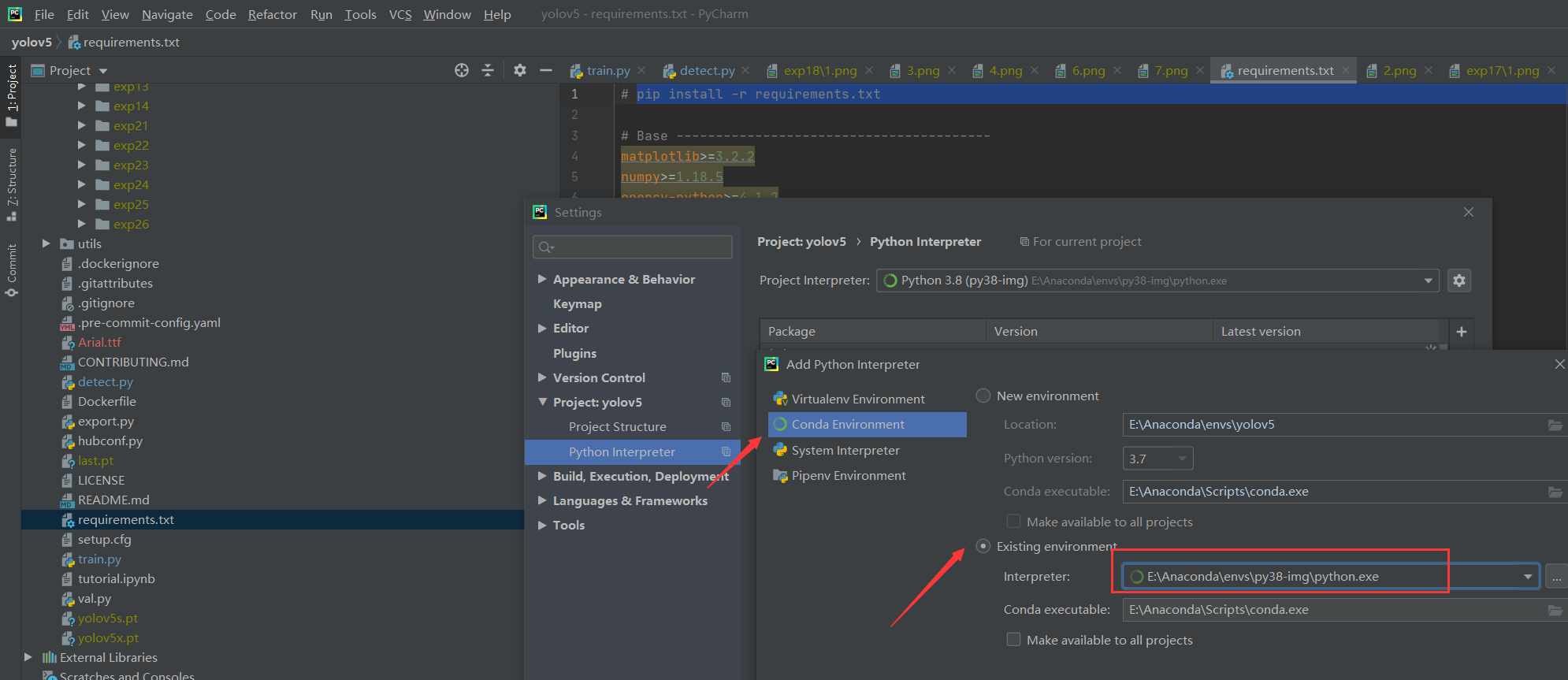The width and height of the screenshot is (1568, 680).
Task: Select Conda Environment option
Action: [868, 425]
